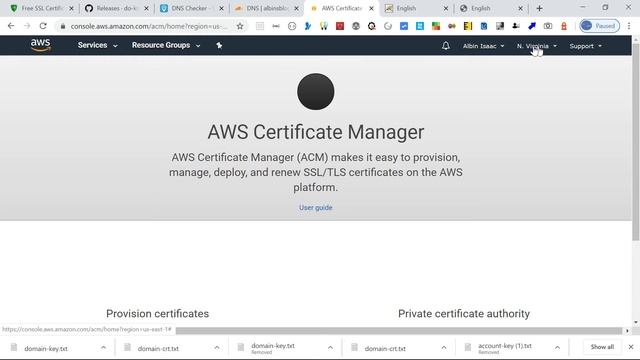Image resolution: width=640 pixels, height=360 pixels.
Task: Close the DNS Checker tab
Action: pyautogui.click(x=221, y=8)
